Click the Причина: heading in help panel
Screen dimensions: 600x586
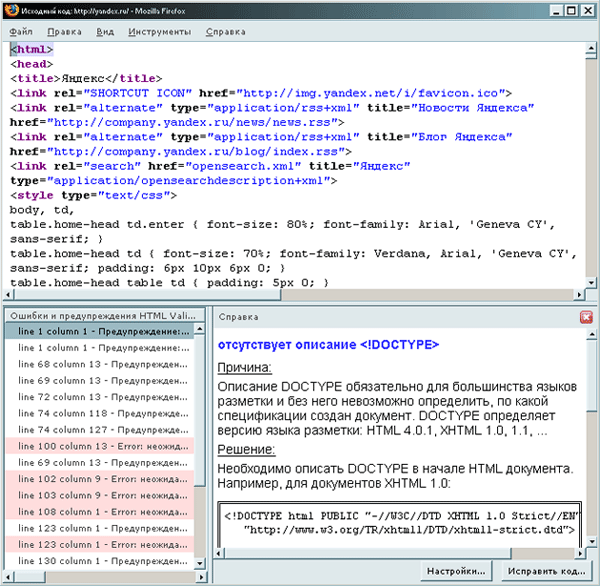click(244, 367)
